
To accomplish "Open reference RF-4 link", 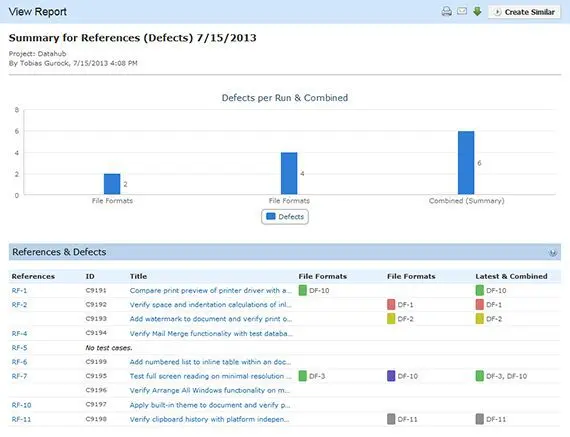I will pyautogui.click(x=19, y=333).
